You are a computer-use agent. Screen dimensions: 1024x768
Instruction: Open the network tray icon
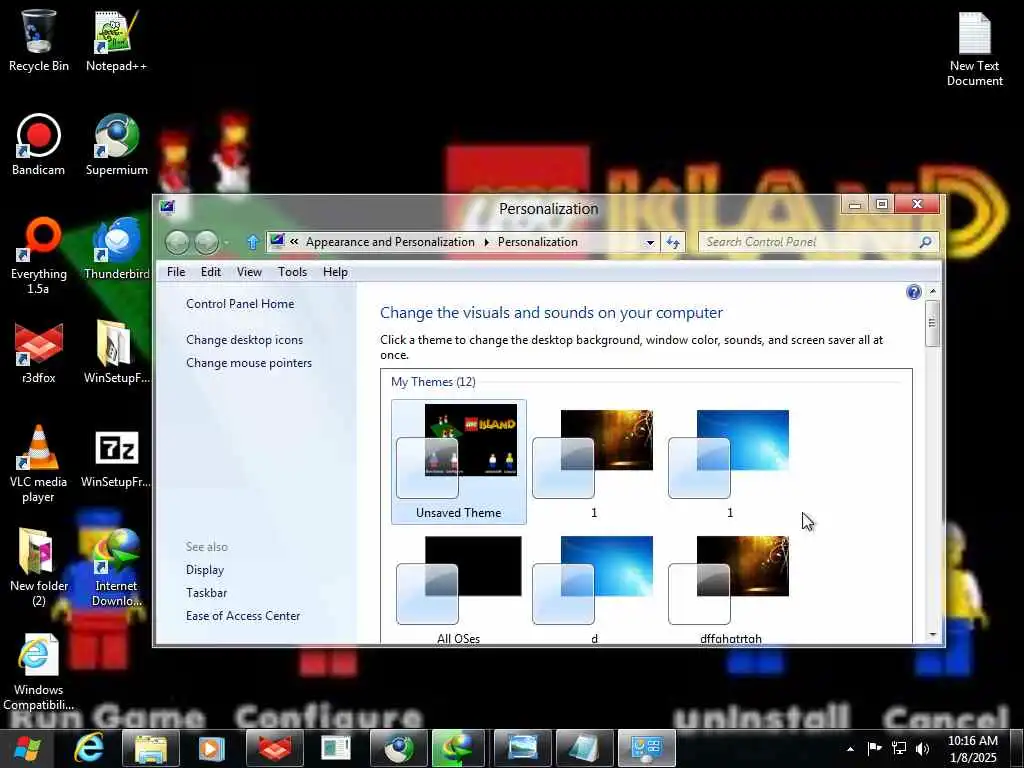899,748
